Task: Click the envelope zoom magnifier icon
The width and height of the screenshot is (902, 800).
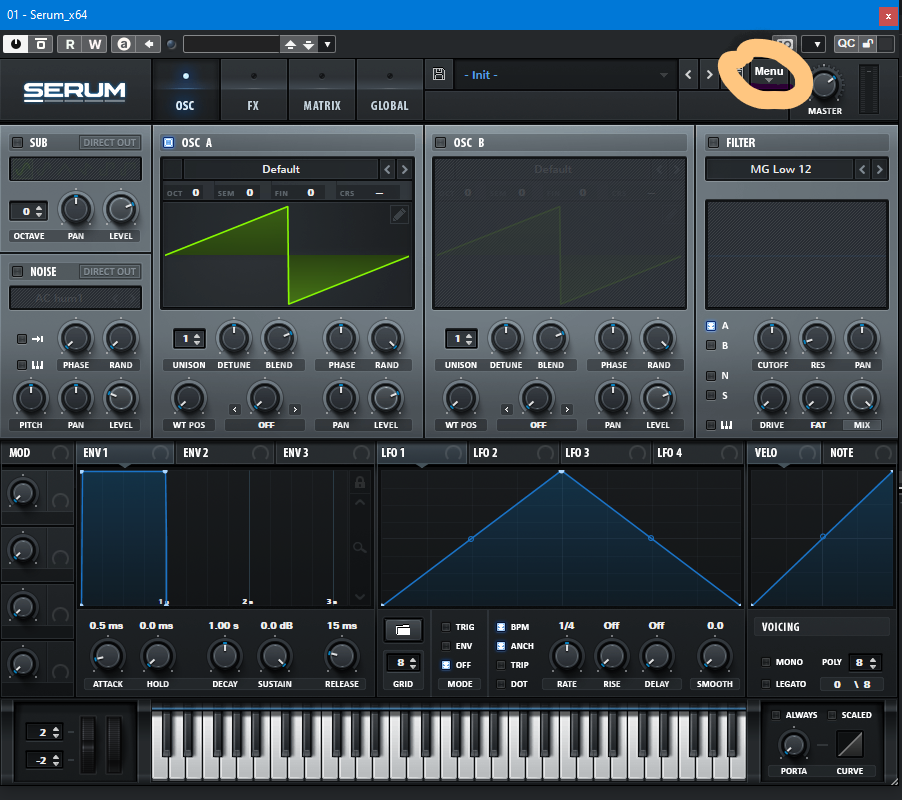Action: point(360,547)
